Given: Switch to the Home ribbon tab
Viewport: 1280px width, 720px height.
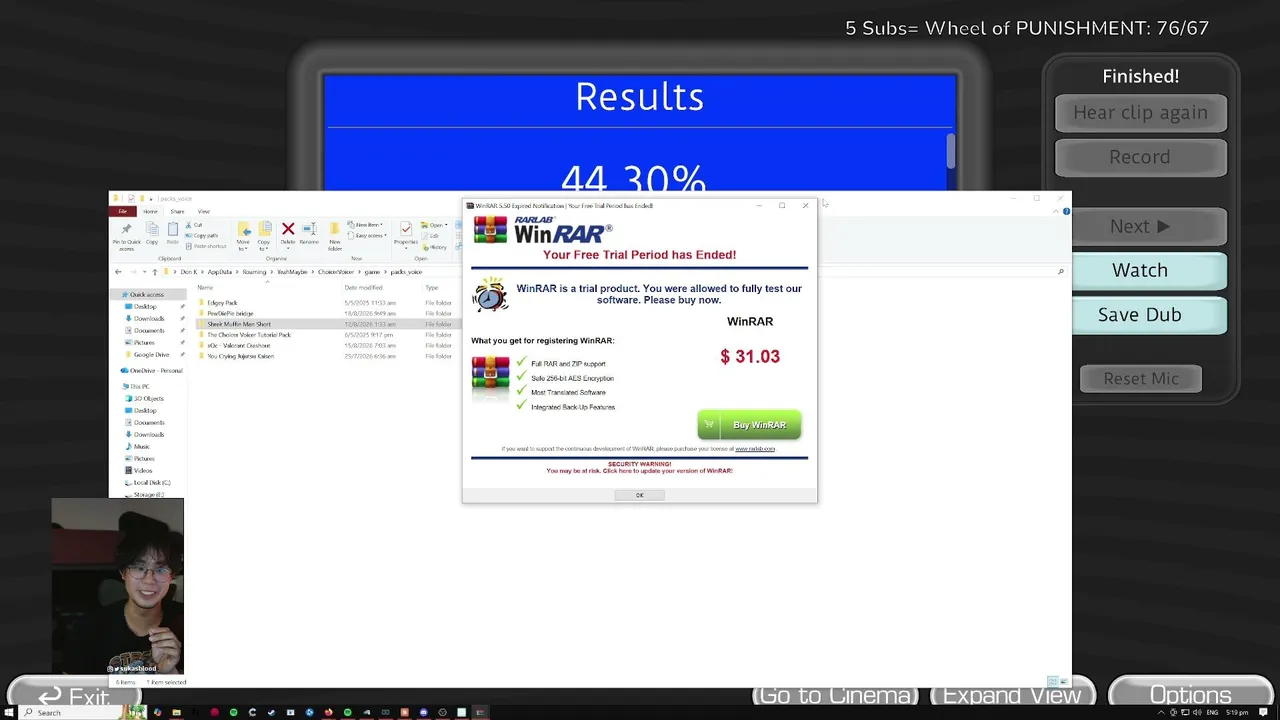Looking at the screenshot, I should [x=150, y=211].
